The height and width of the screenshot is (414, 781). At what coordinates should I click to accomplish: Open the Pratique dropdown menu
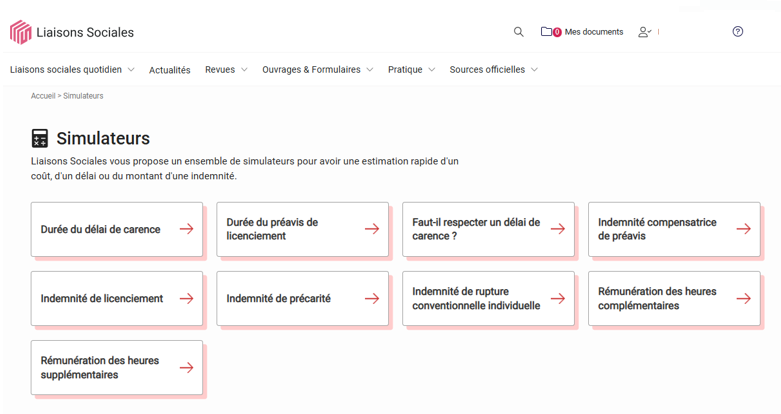point(411,70)
